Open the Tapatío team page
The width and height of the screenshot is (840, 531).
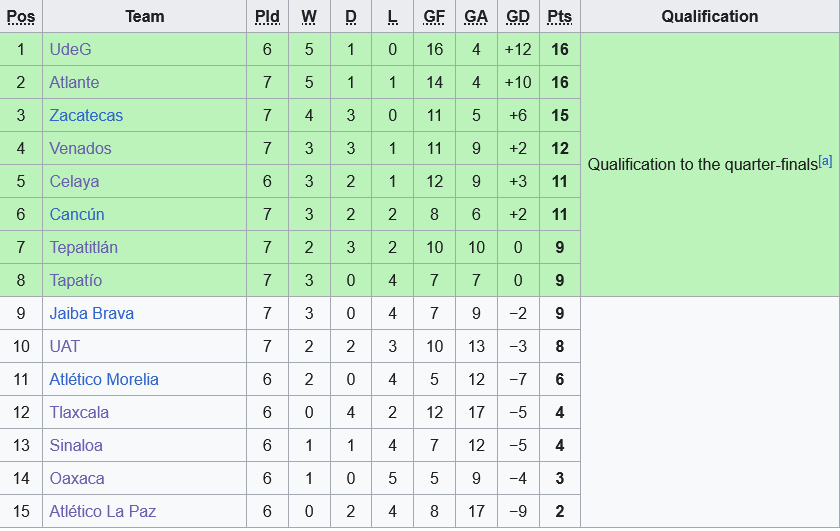[75, 280]
